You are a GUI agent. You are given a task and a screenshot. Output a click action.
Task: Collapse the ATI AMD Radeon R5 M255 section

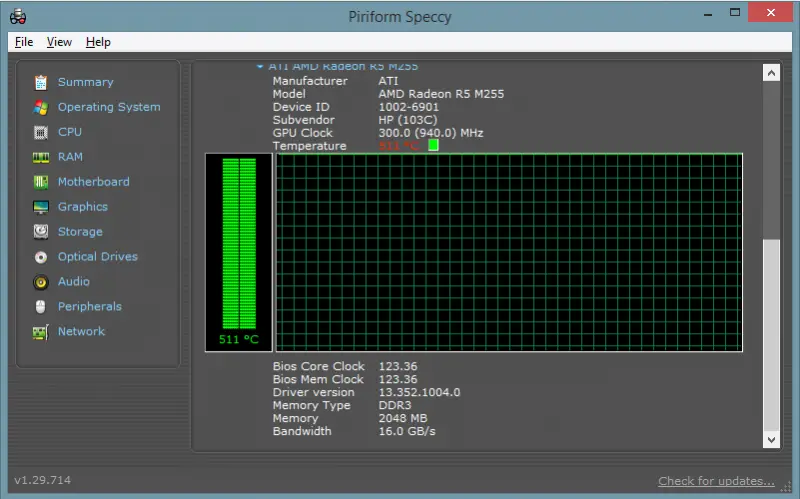pos(260,67)
